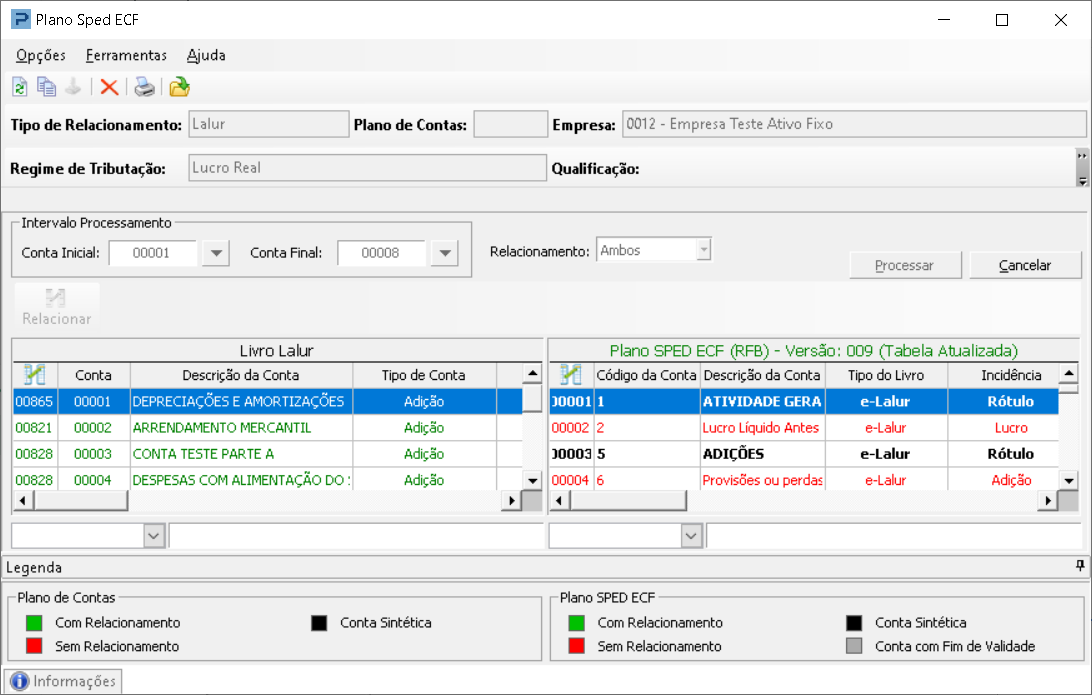Click the Plano SPED ECF horizontal scroll right arrow

1047,501
